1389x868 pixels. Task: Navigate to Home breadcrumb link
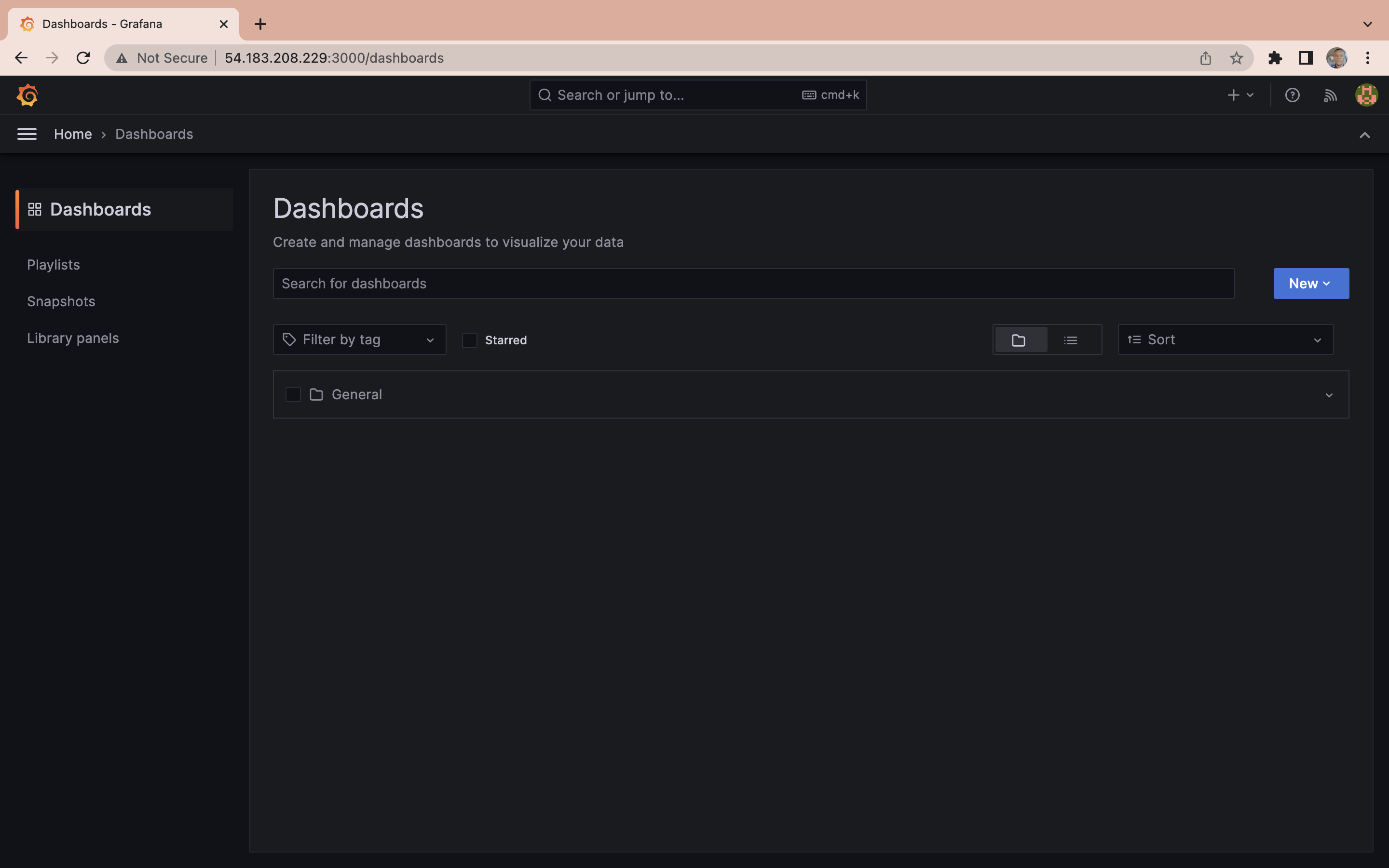pyautogui.click(x=73, y=134)
